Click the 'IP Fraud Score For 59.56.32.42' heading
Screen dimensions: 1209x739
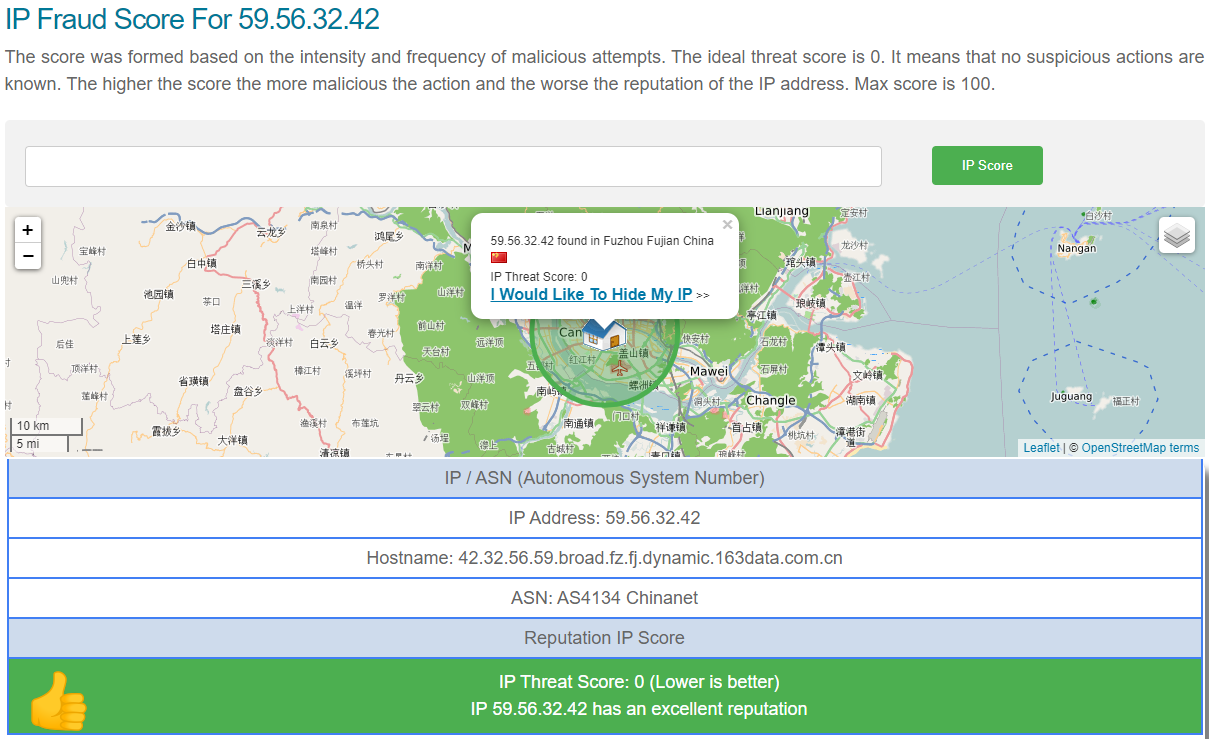click(192, 18)
